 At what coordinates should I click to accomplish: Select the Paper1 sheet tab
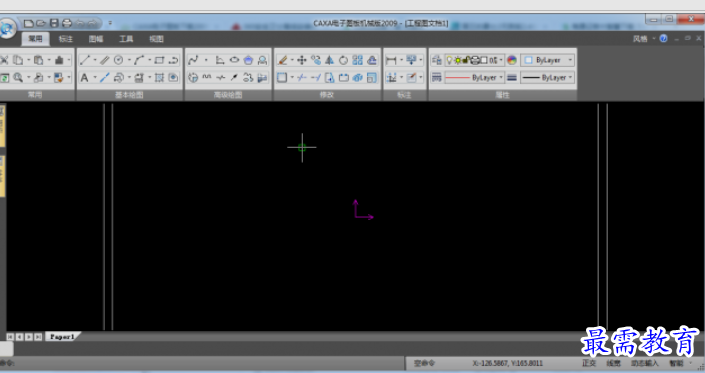click(x=62, y=336)
